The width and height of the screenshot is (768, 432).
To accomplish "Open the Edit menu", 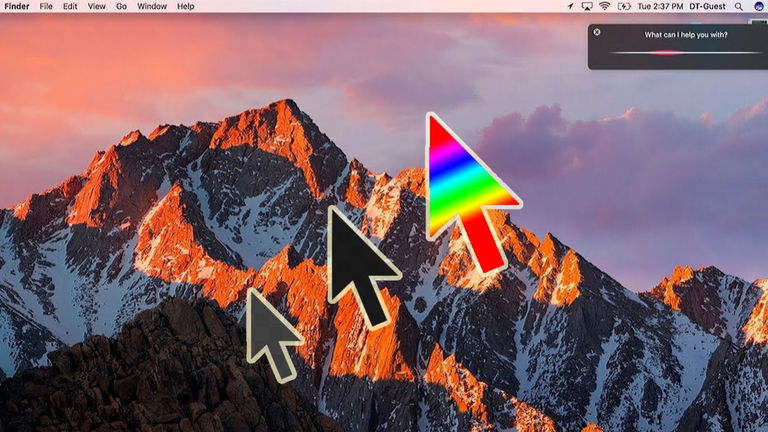I will tap(70, 6).
